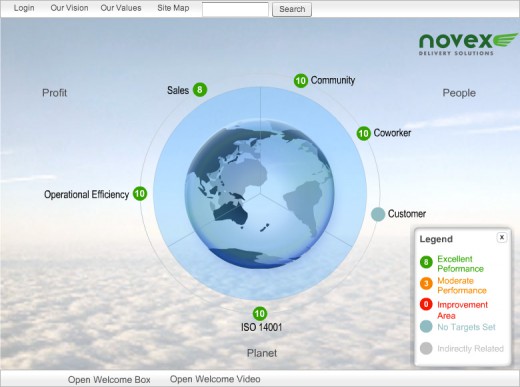Click the Sales label text
Screen dimensions: 520x387
[178, 90]
